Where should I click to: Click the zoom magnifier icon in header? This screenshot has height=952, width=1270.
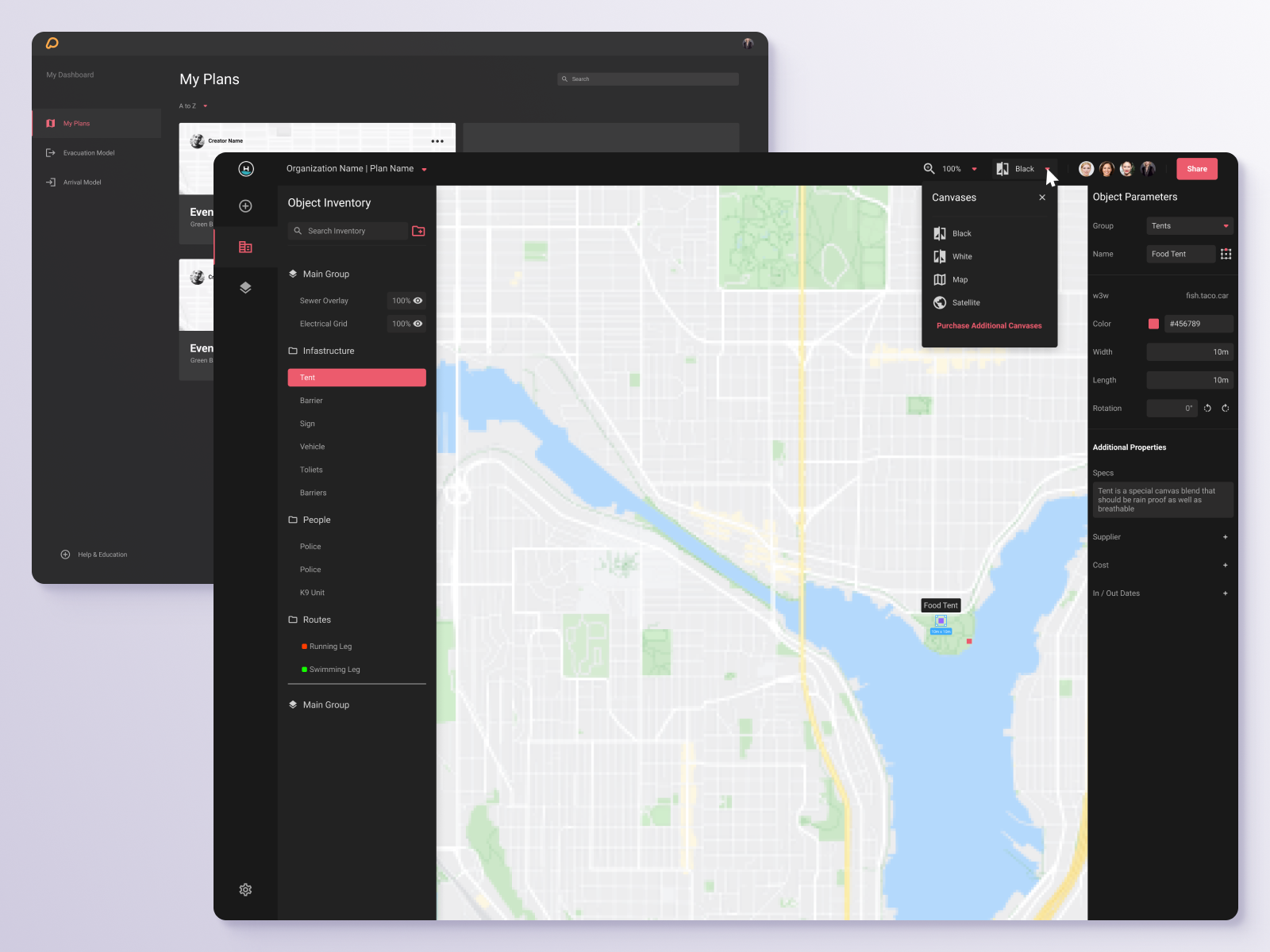(x=929, y=169)
